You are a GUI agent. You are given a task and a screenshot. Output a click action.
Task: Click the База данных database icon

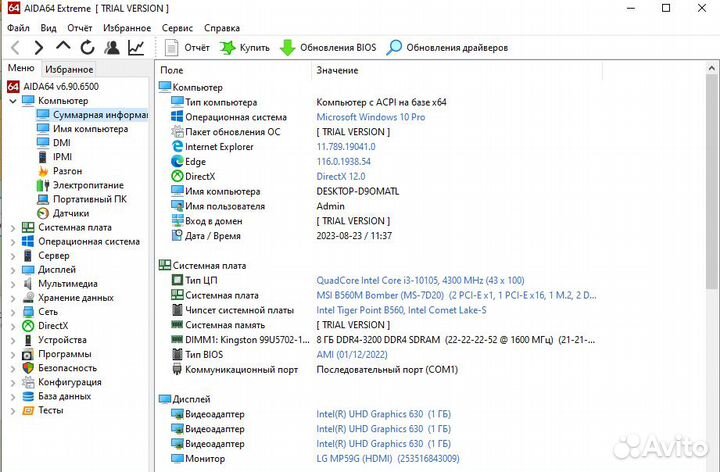[28, 396]
